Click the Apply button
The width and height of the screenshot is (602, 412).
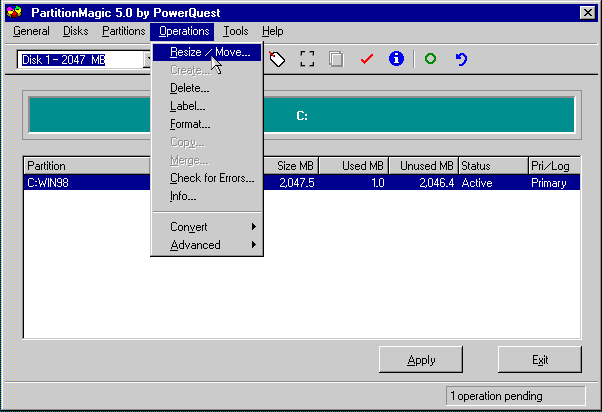pos(421,360)
